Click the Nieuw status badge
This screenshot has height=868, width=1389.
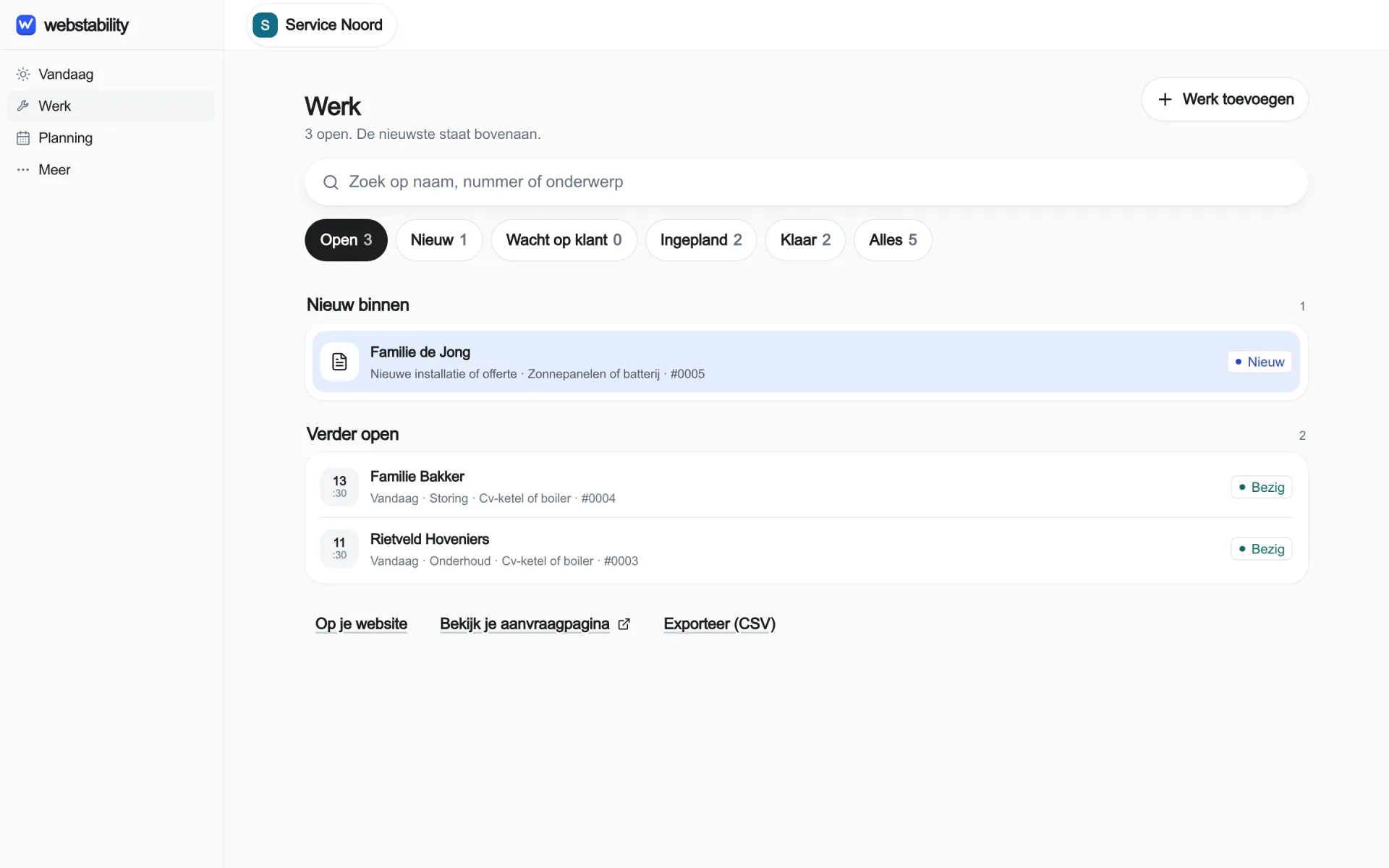tap(1260, 362)
